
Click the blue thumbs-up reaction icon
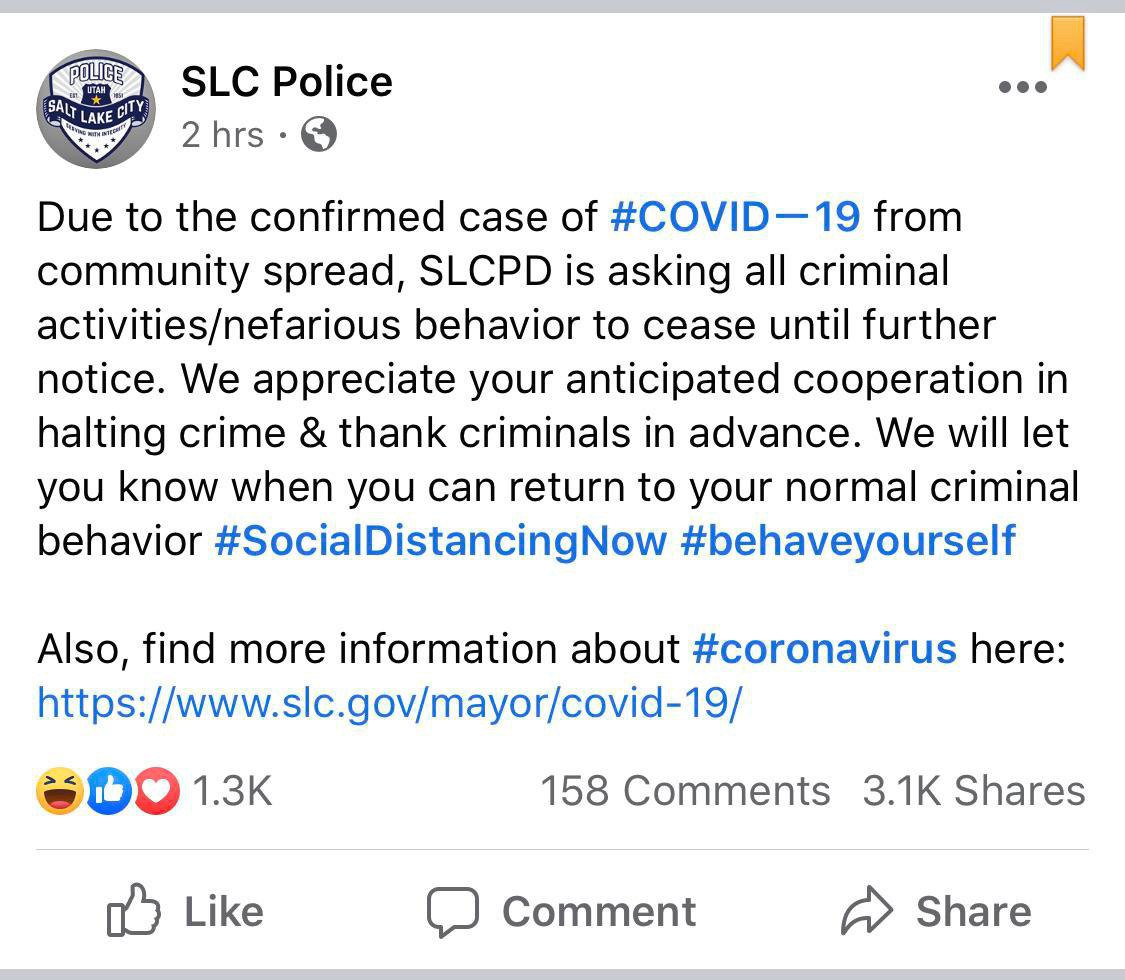[109, 792]
